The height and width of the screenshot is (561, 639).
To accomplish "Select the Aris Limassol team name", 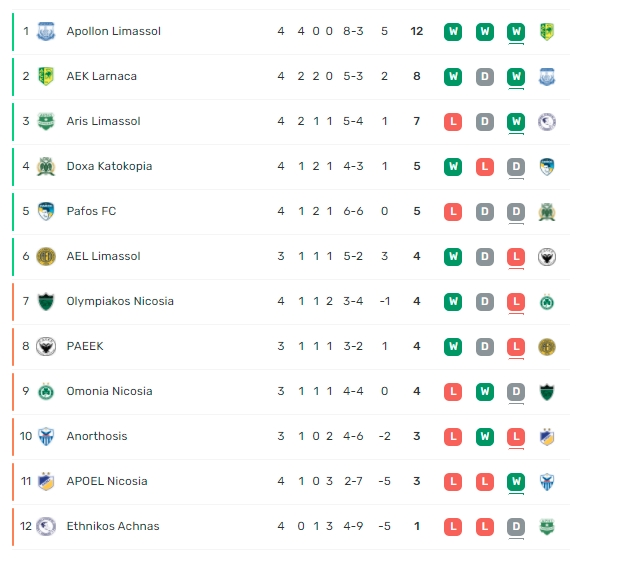I will click(103, 121).
